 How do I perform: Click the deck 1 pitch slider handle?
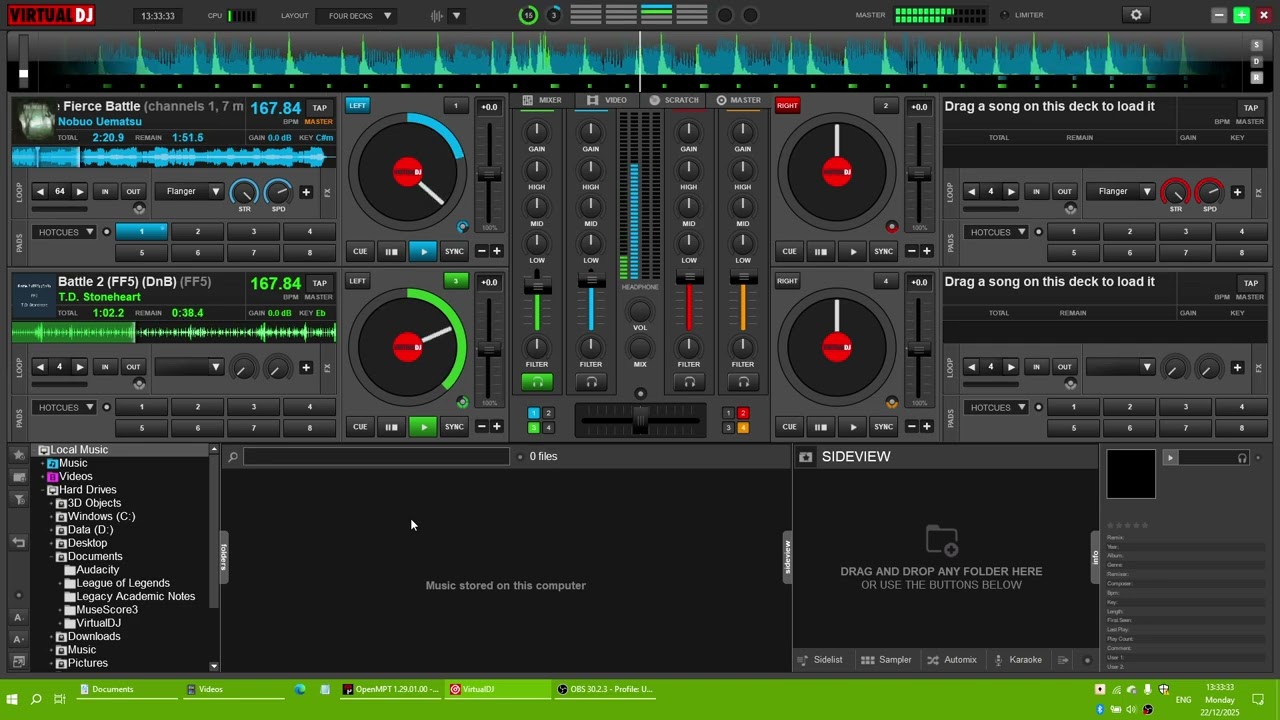[489, 175]
